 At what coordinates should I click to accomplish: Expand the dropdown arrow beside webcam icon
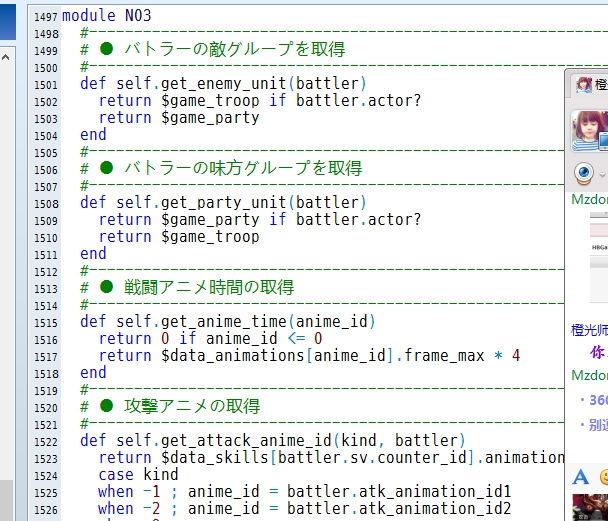coord(602,175)
